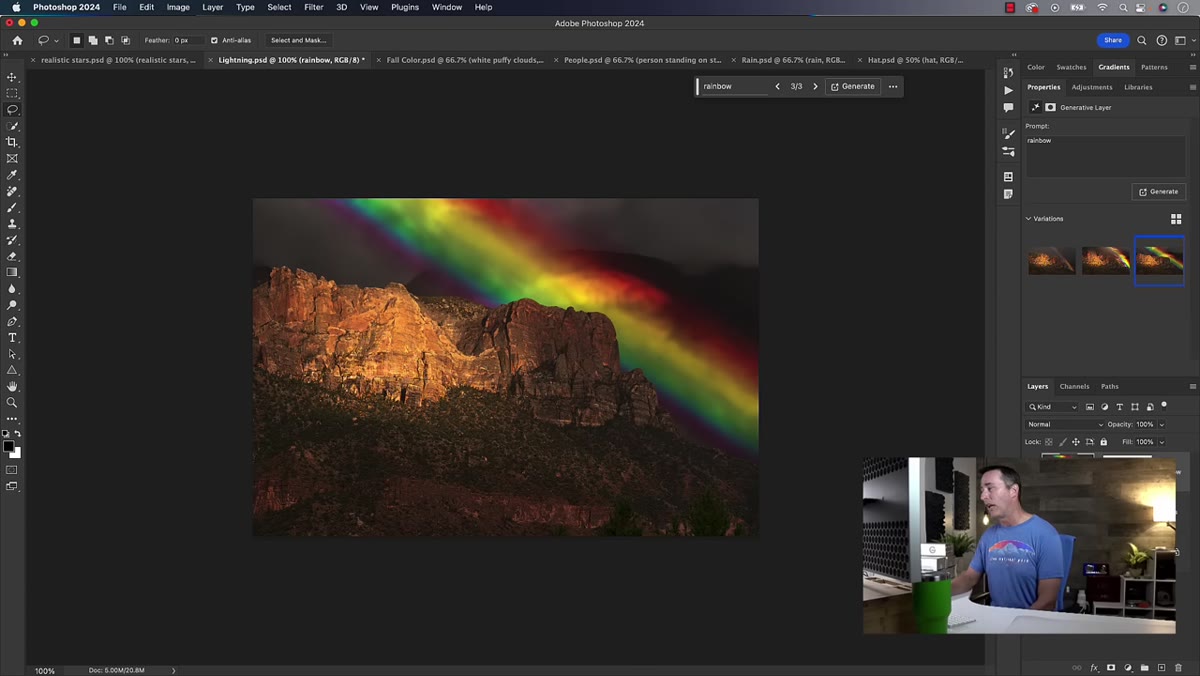
Task: Open the Layer menu
Action: 213,7
